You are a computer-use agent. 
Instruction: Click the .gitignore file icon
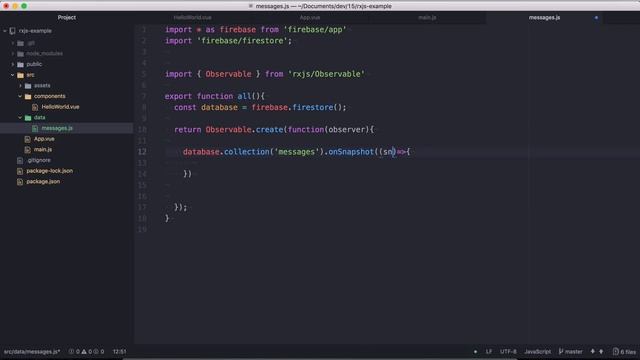click(20, 160)
